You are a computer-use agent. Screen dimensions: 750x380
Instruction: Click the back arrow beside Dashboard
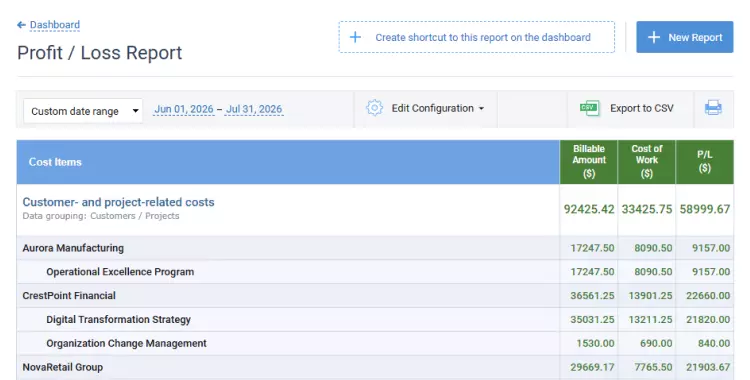(x=21, y=25)
